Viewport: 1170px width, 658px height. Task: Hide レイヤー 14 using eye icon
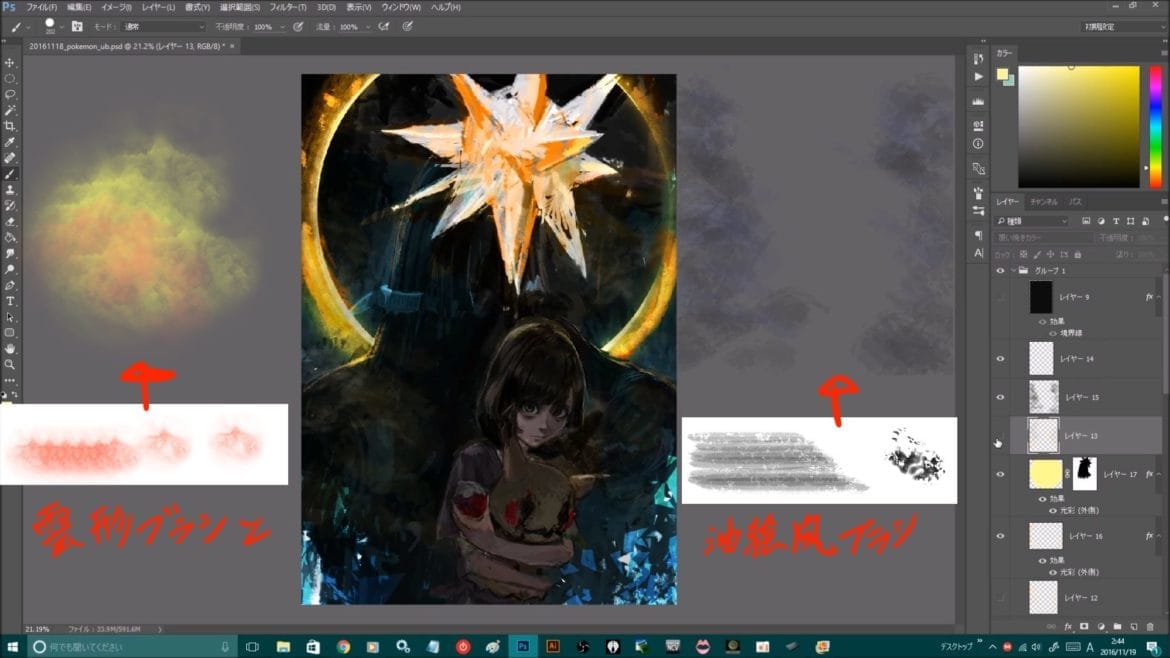coord(1000,357)
